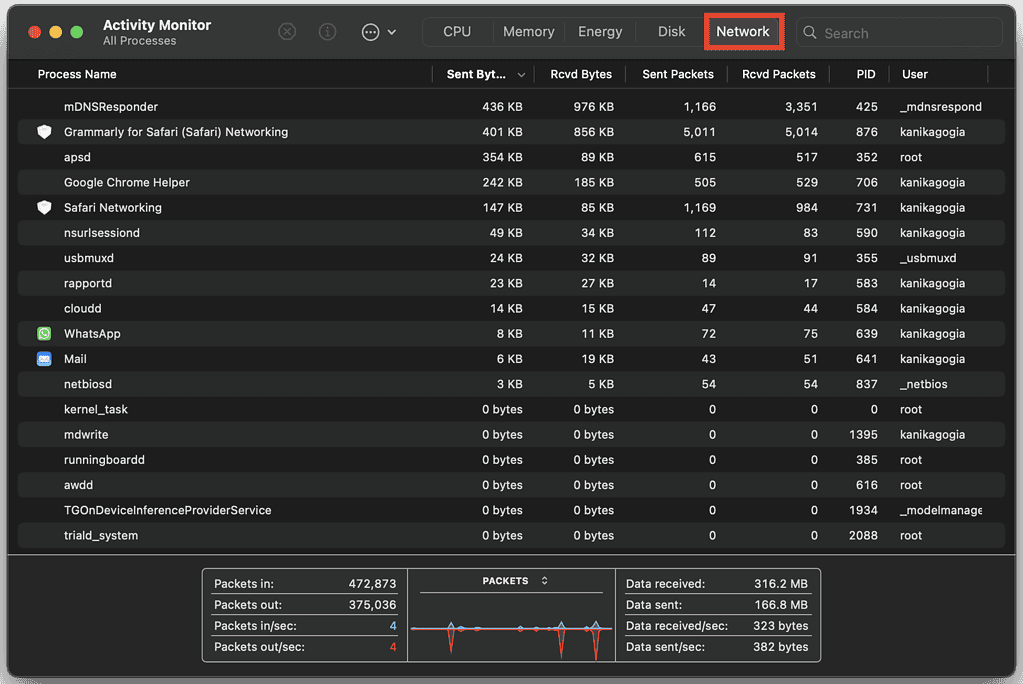Screen dimensions: 1023x684
Task: Select the mdwrite process row
Action: click(x=511, y=435)
